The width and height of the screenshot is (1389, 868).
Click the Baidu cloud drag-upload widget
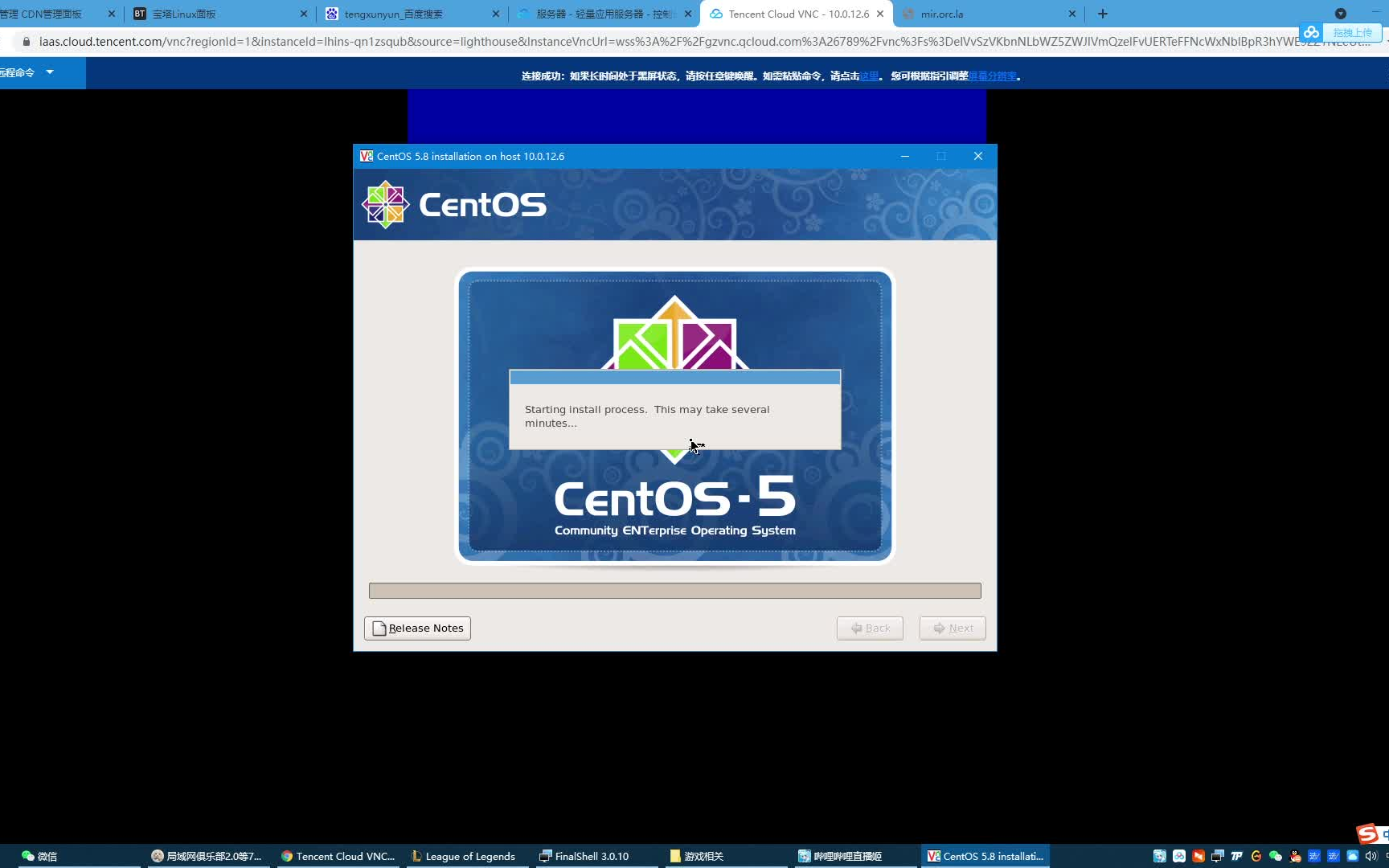click(1340, 33)
